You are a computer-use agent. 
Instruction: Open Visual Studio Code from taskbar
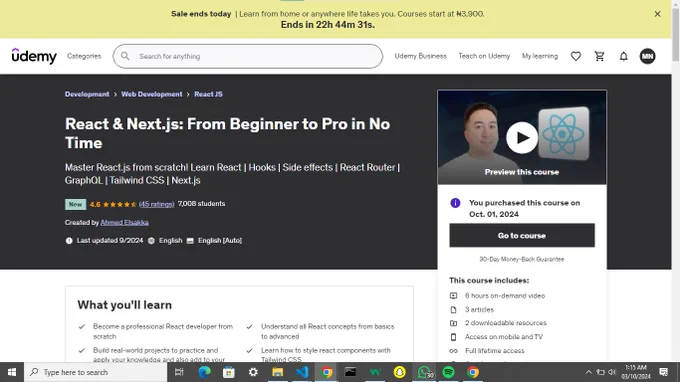coord(302,372)
